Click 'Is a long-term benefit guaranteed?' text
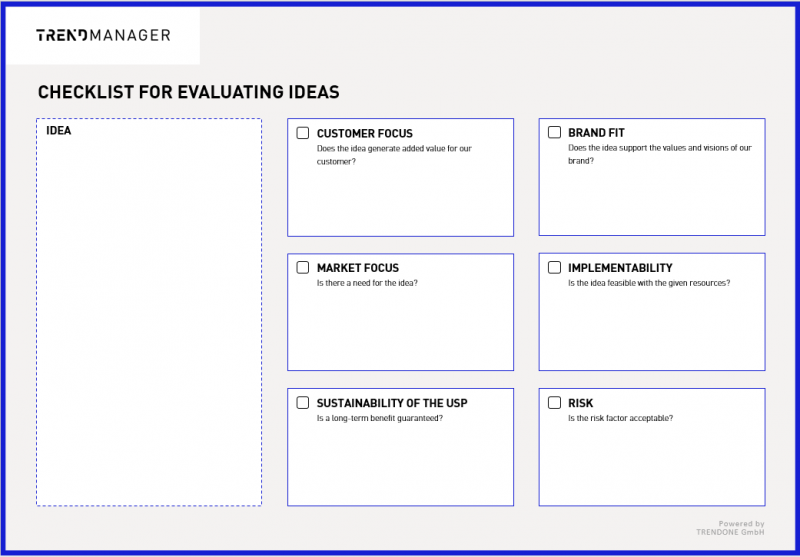The image size is (800, 557). 380,418
